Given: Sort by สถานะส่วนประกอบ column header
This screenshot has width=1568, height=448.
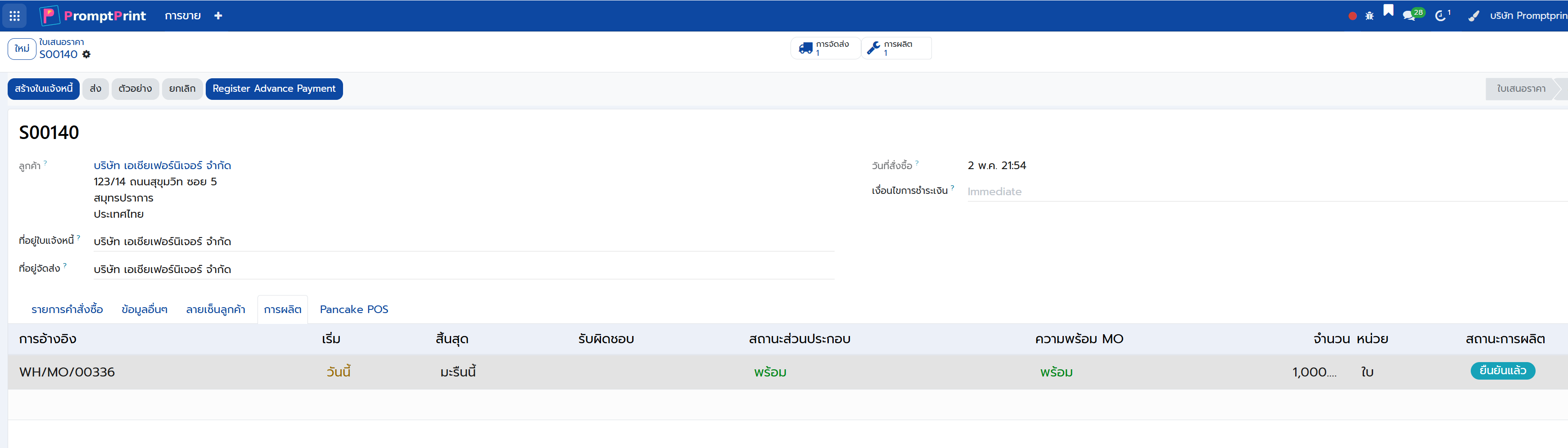Looking at the screenshot, I should [x=800, y=339].
